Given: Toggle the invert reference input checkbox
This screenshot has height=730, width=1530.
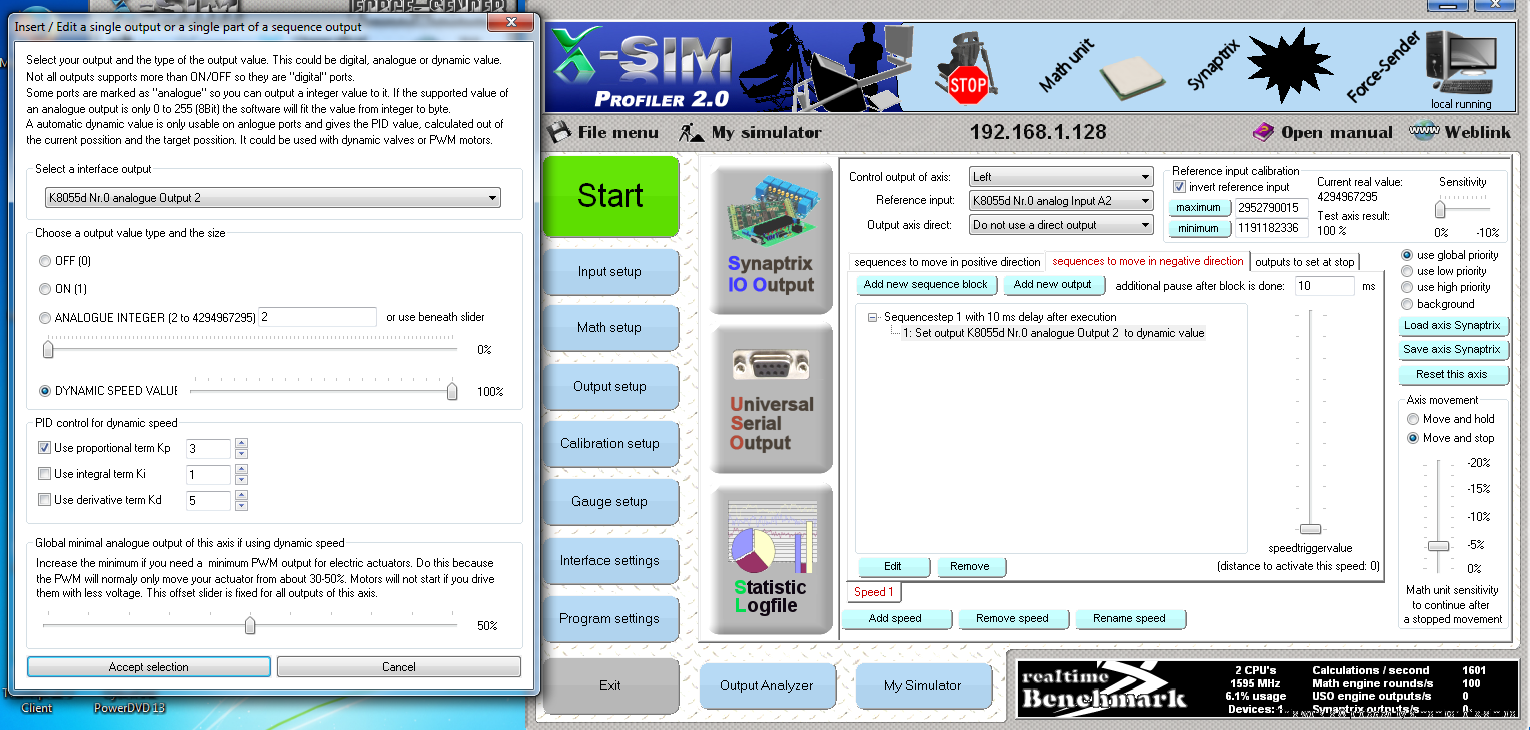Looking at the screenshot, I should (x=1180, y=187).
